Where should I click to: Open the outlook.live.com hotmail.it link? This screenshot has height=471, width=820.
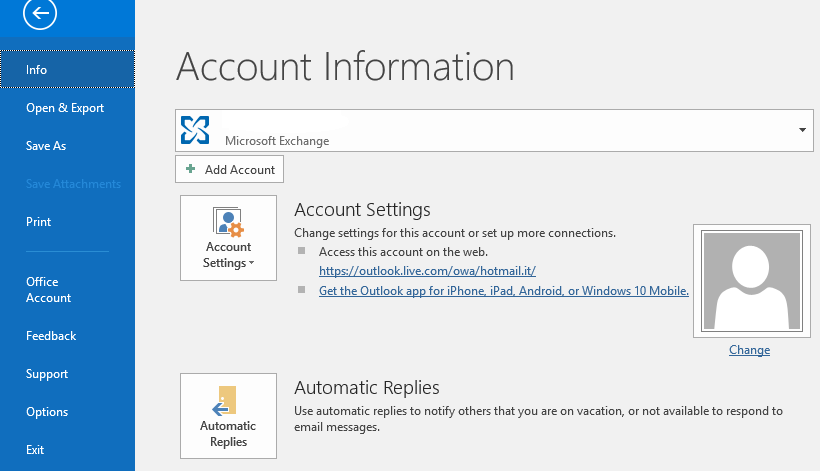(x=427, y=271)
